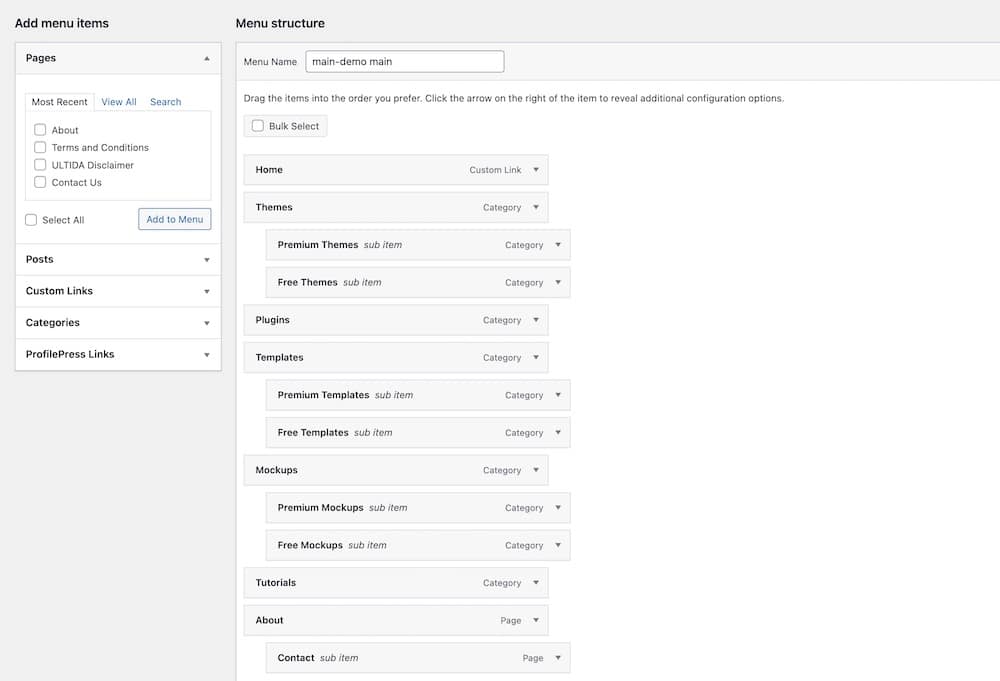Select the Plugins menu item title

click(272, 320)
